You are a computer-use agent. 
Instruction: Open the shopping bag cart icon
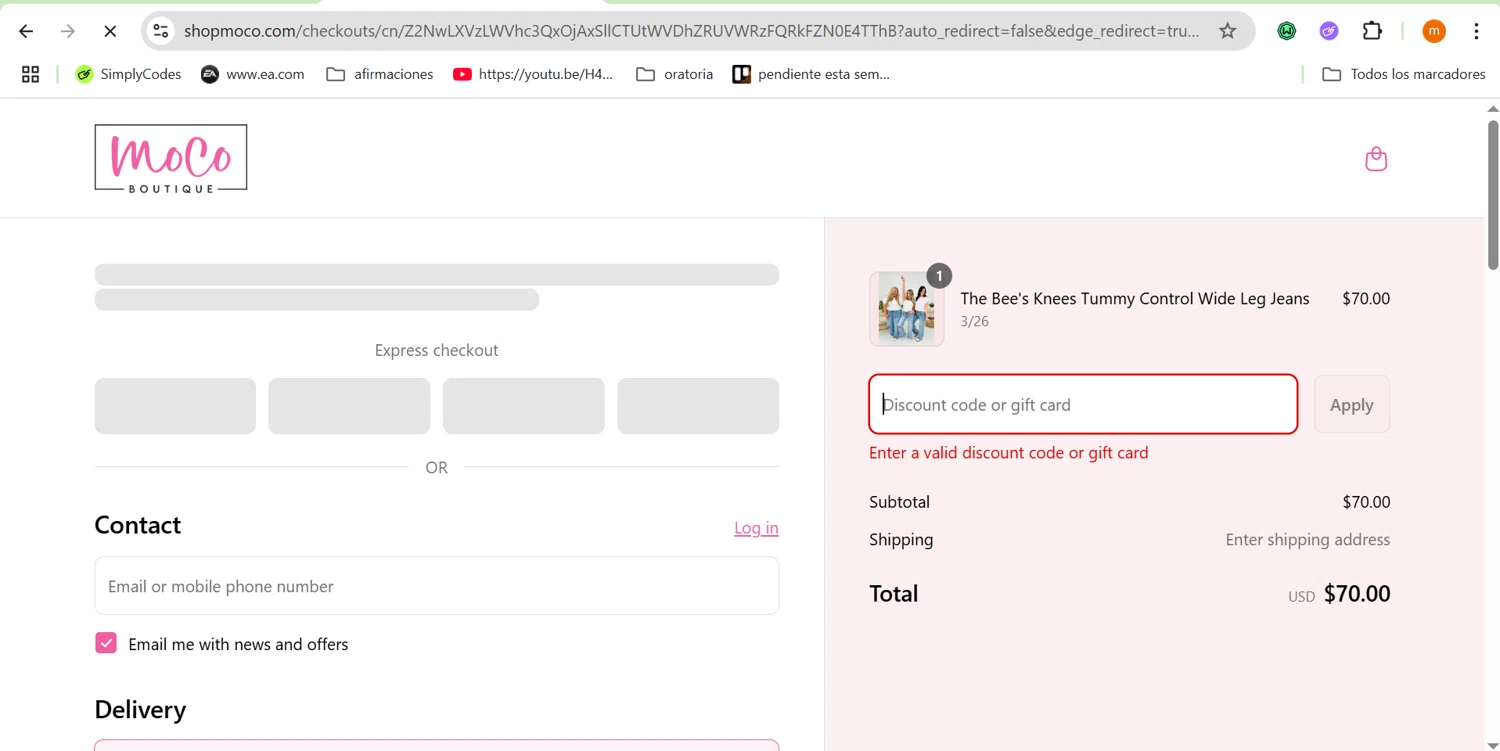(x=1376, y=159)
